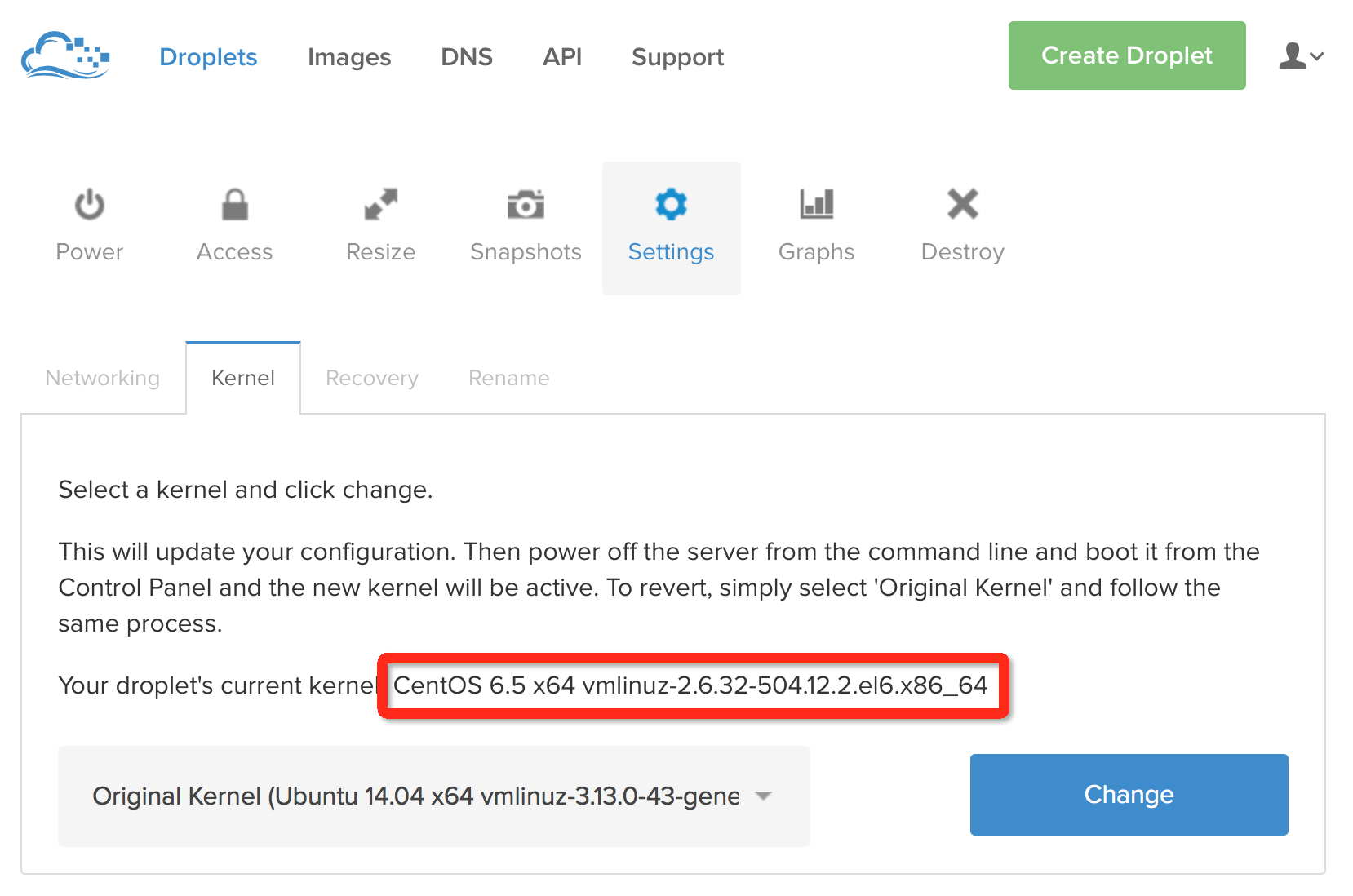Open the user account menu
1353x896 pixels.
click(x=1301, y=55)
